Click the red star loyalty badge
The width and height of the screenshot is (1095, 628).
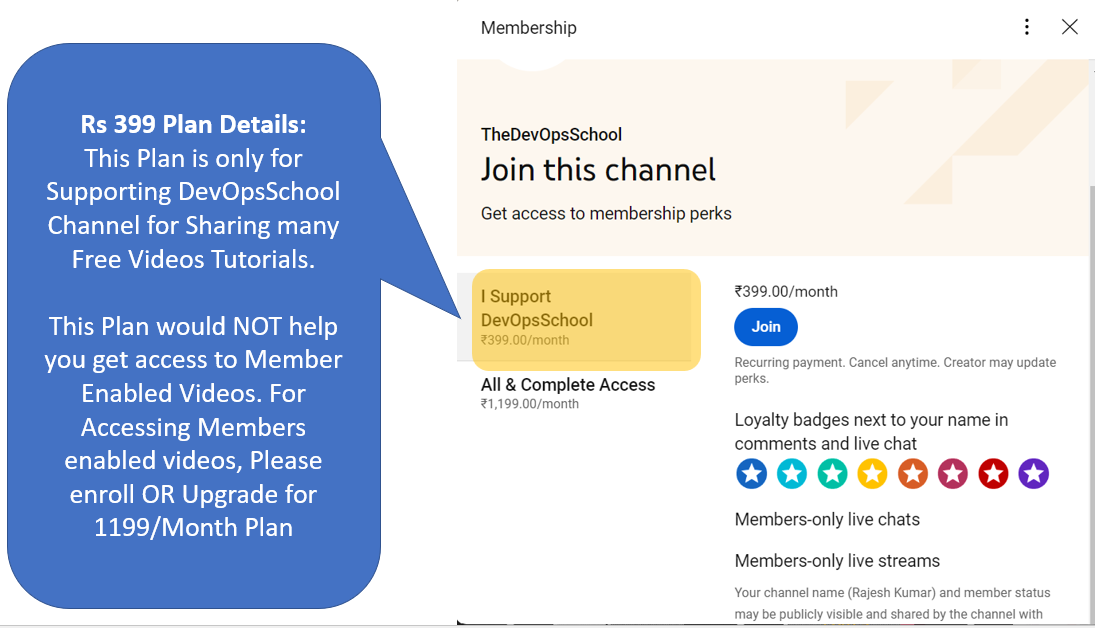click(993, 474)
